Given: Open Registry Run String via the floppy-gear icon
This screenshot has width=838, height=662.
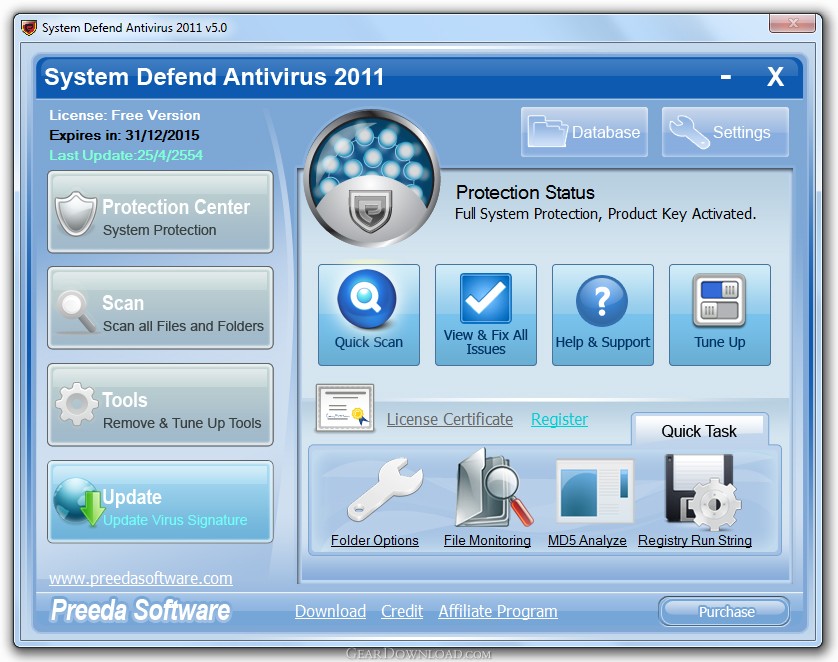Looking at the screenshot, I should 702,492.
